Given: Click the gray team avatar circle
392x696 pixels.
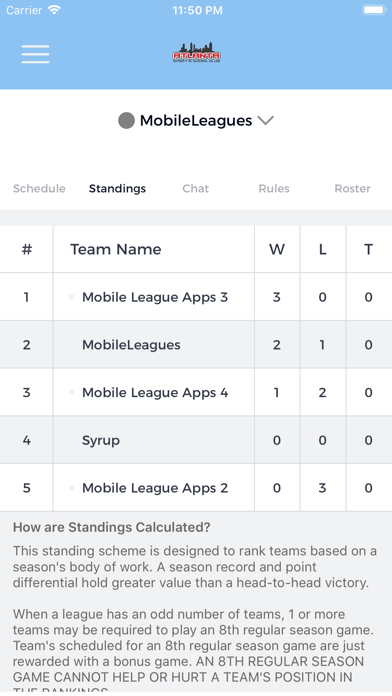Looking at the screenshot, I should pos(126,120).
